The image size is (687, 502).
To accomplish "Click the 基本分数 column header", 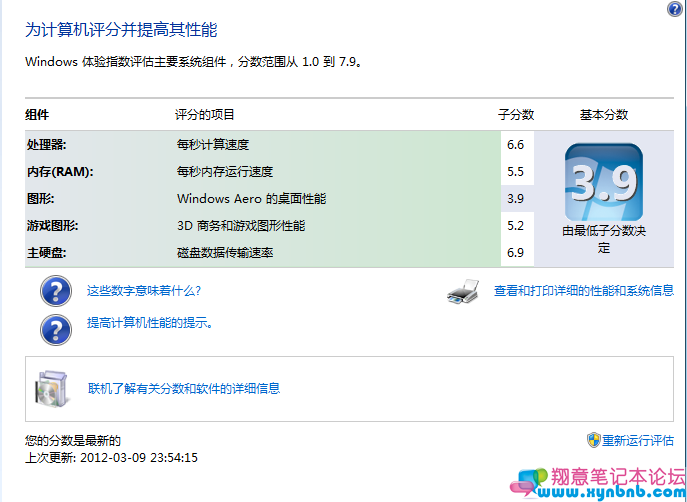I will pos(604,115).
